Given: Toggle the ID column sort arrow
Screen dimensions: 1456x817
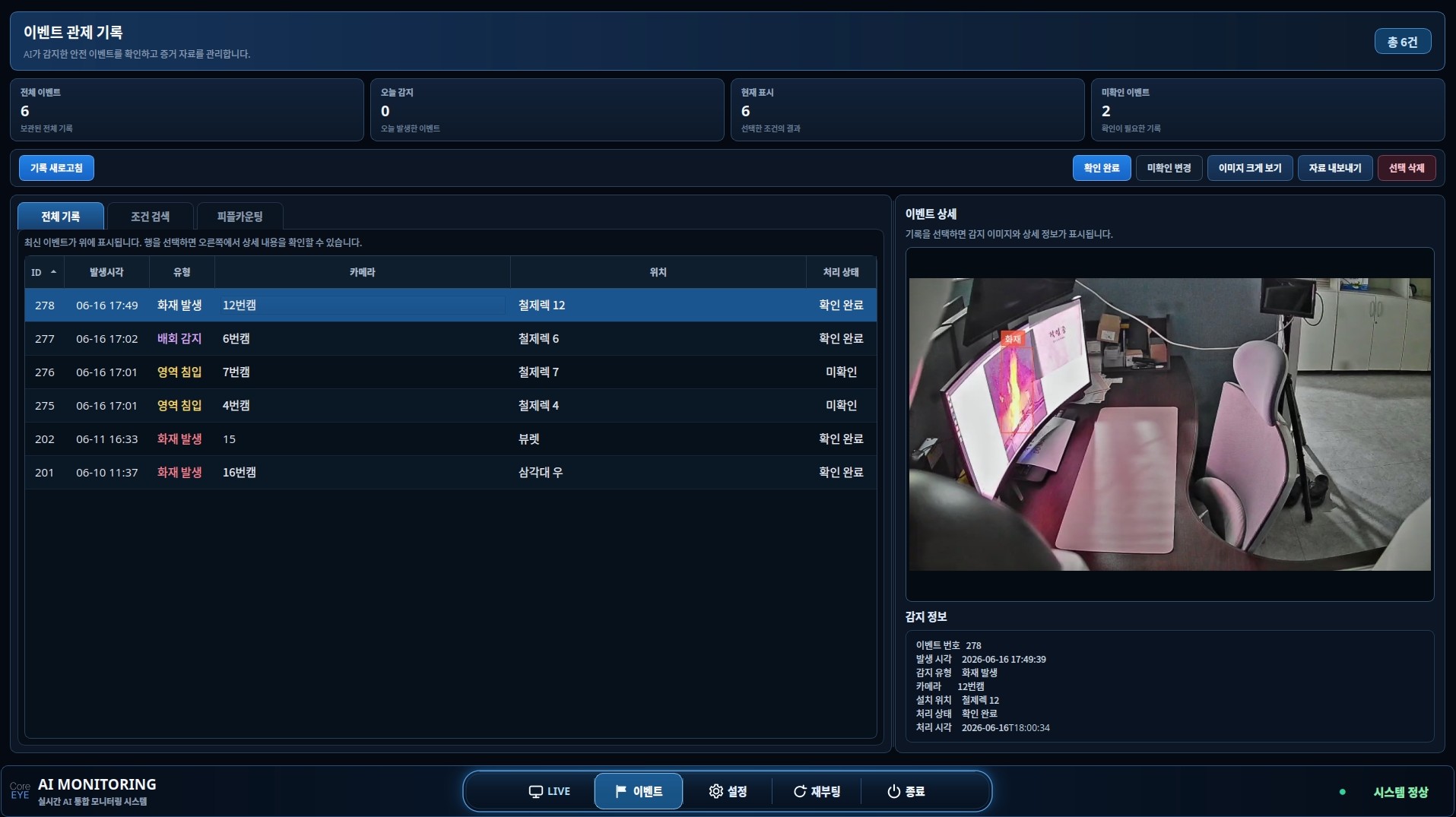Looking at the screenshot, I should pyautogui.click(x=53, y=272).
